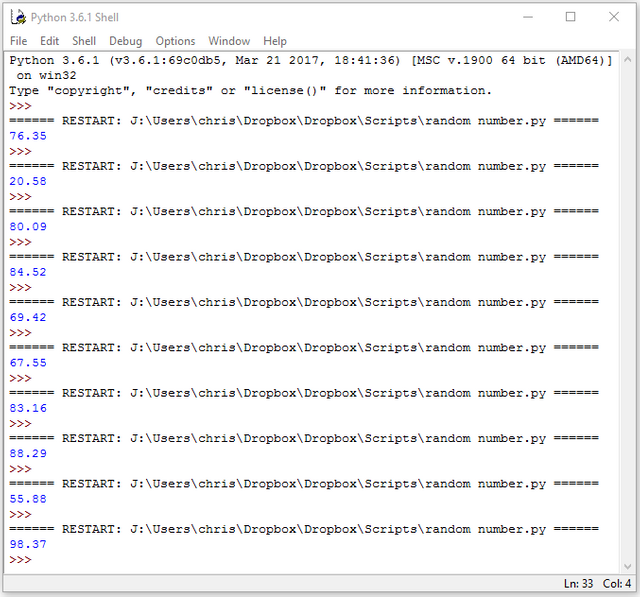Click the RESTART line above 98.37

pyautogui.click(x=304, y=529)
